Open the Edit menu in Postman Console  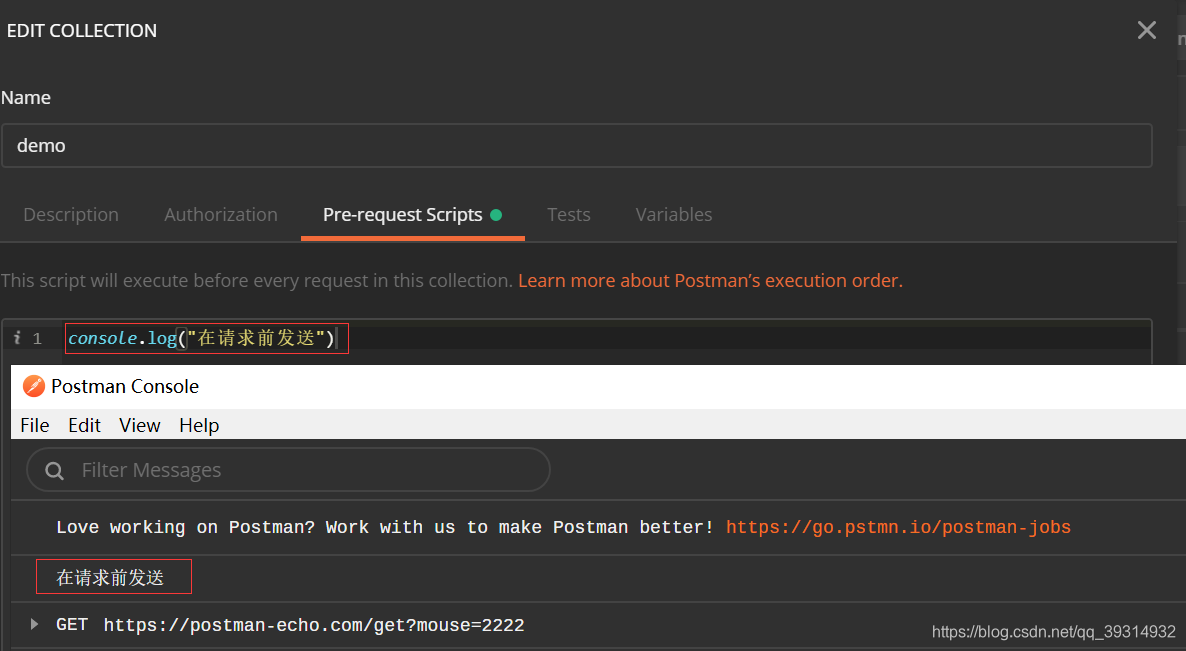pos(84,426)
